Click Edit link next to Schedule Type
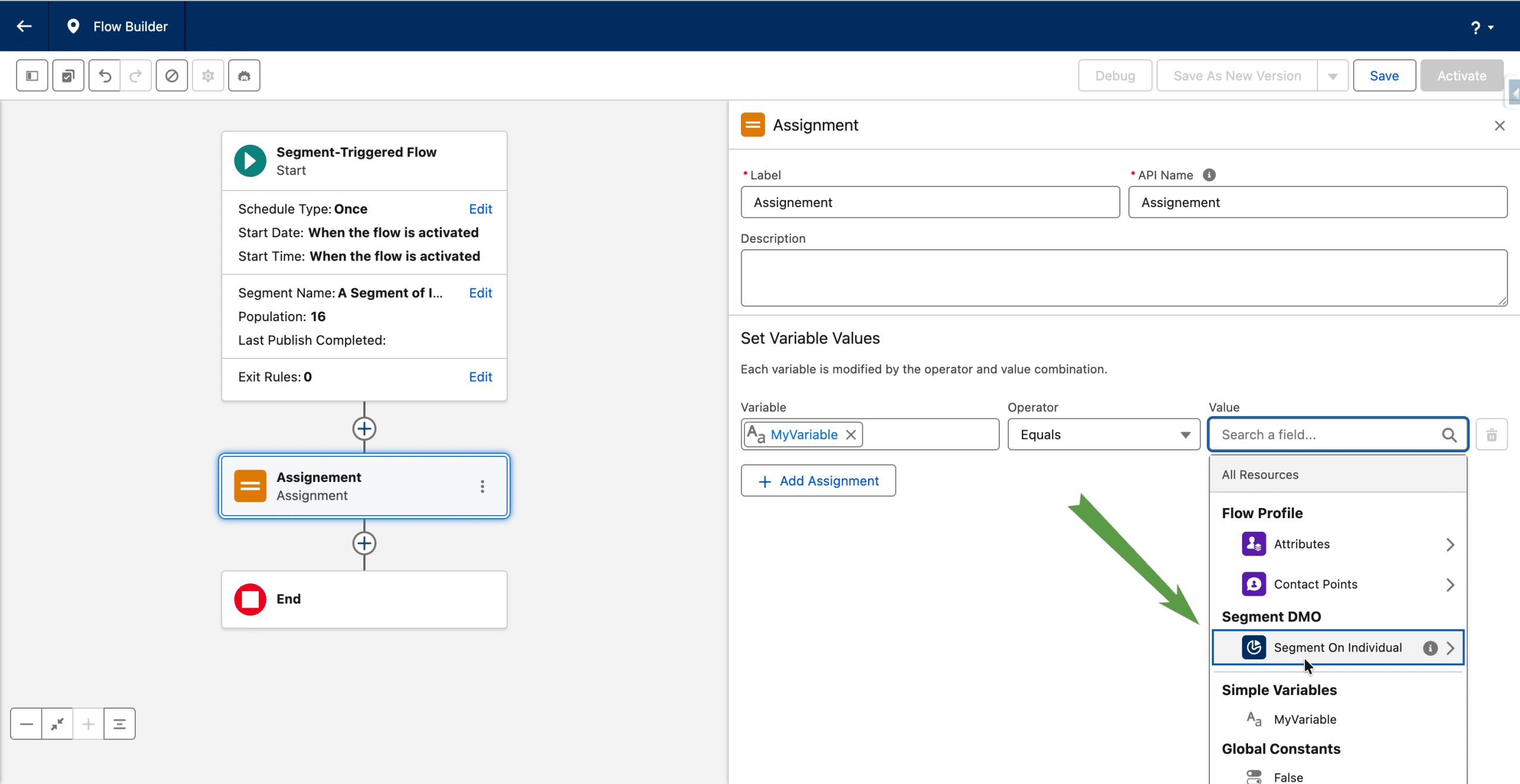This screenshot has height=784, width=1520. pyautogui.click(x=480, y=209)
